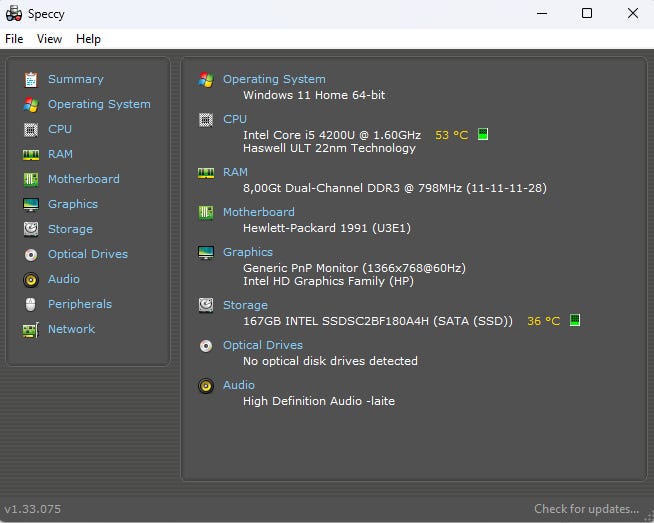Open the File menu
Image resolution: width=654 pixels, height=523 pixels.
pos(14,39)
